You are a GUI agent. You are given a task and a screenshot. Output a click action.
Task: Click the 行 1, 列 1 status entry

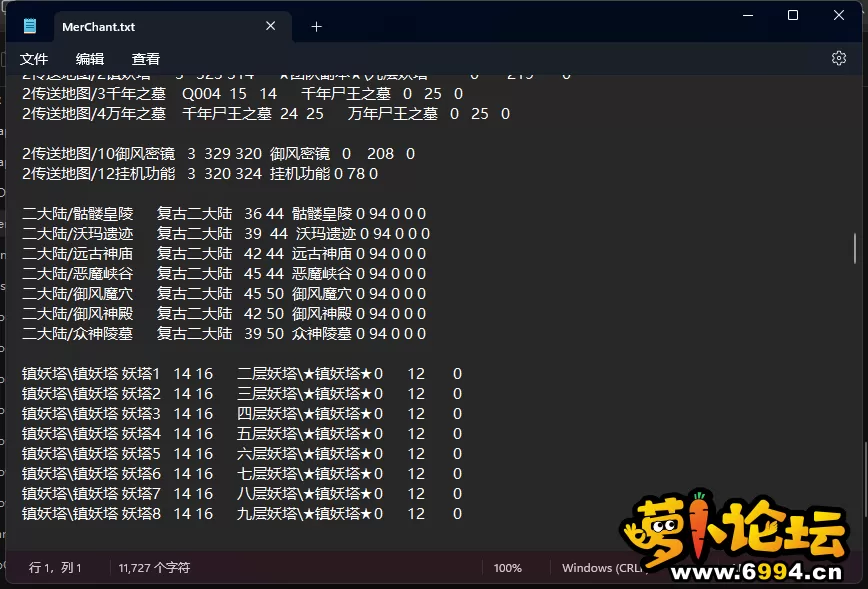point(55,567)
